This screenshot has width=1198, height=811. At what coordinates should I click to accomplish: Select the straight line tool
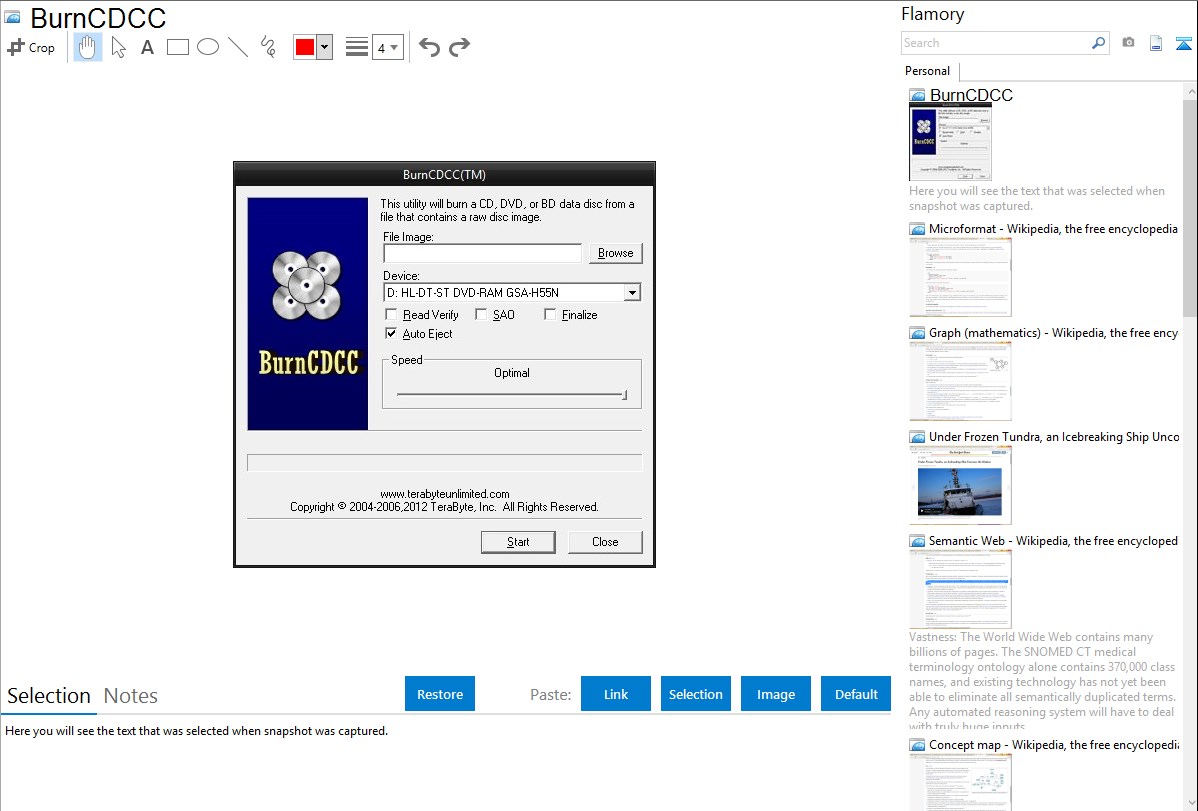point(238,47)
